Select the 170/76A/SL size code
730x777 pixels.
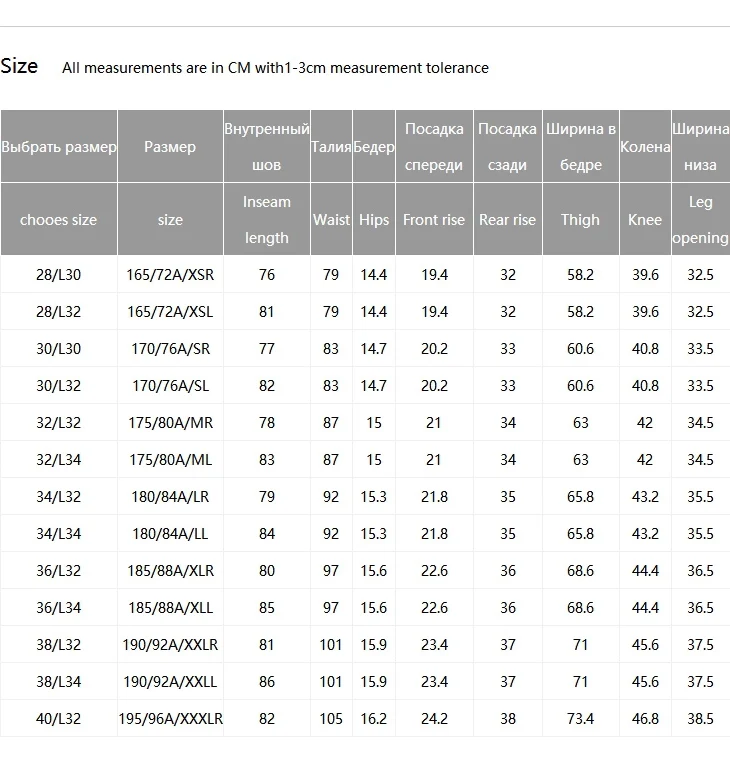[x=170, y=386]
